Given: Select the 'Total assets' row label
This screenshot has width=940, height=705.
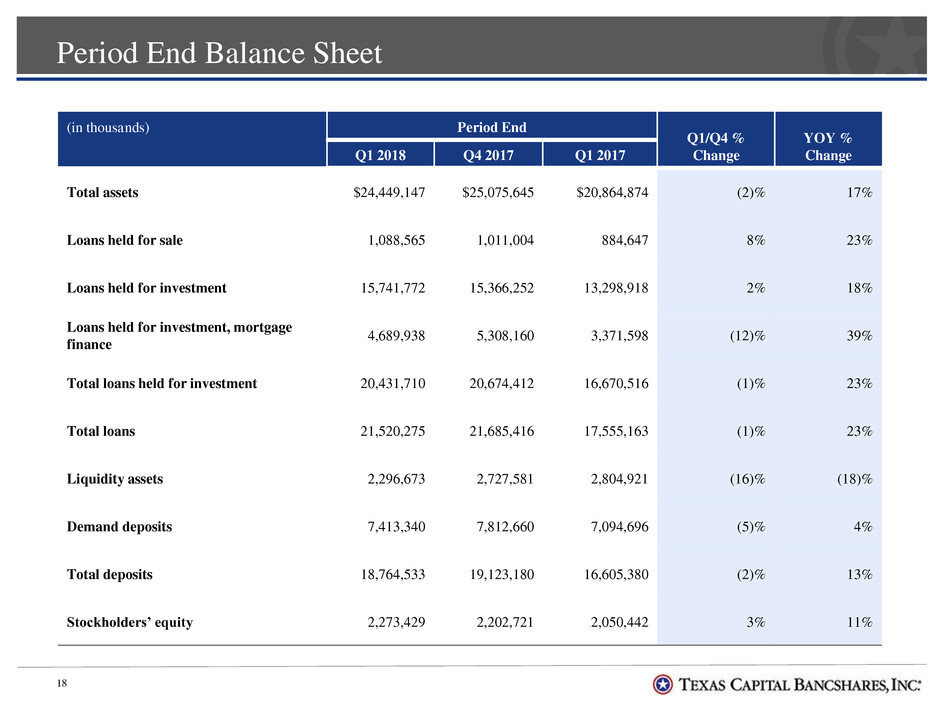Looking at the screenshot, I should click(103, 192).
